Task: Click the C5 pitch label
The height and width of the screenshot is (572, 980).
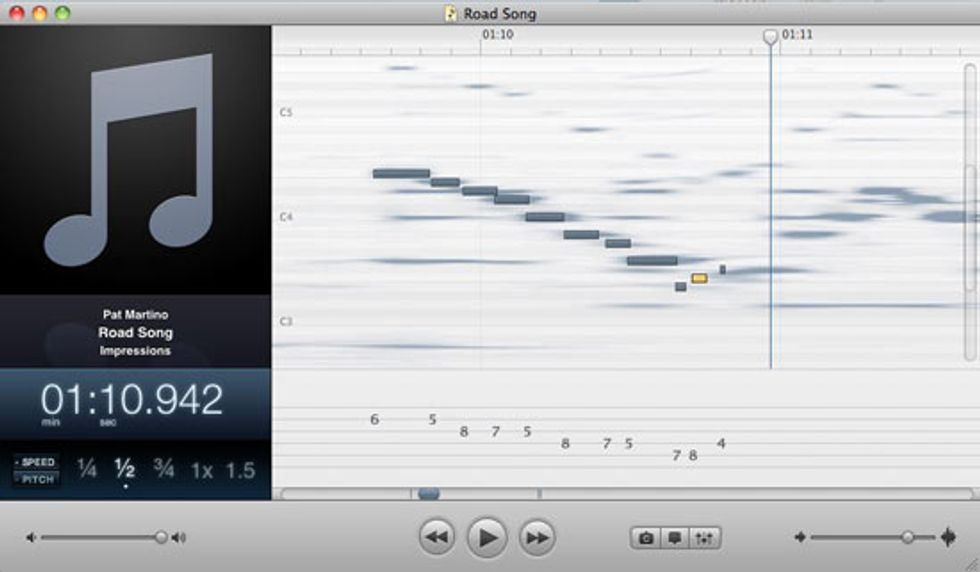Action: point(286,113)
